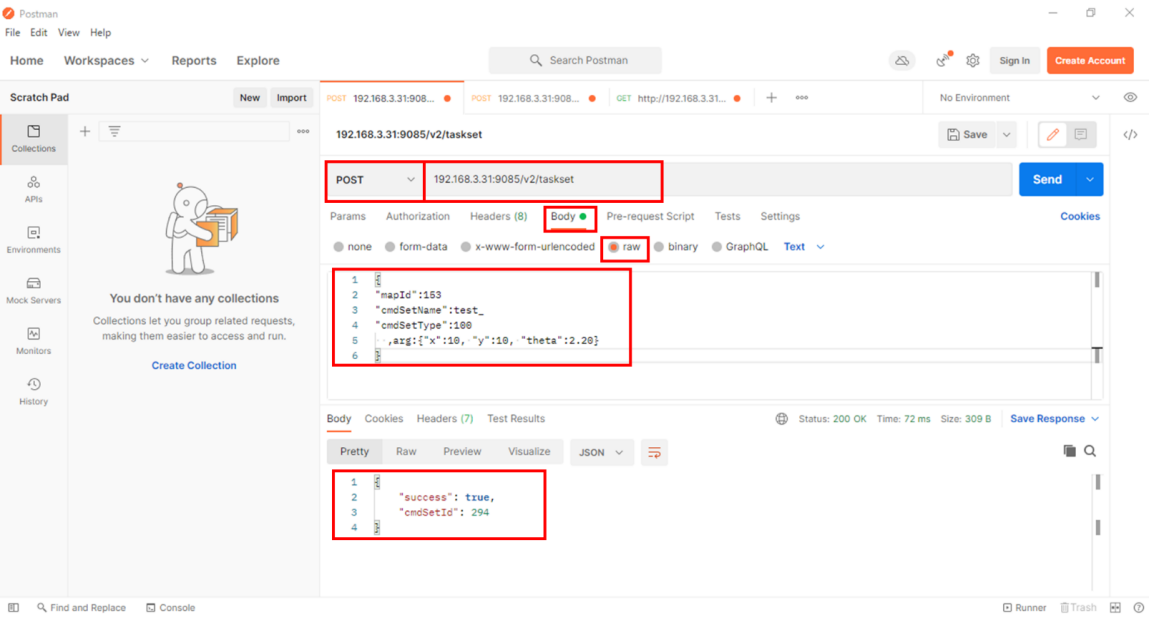Select the form-data body type radio button
Image resolution: width=1156 pixels, height=628 pixels.
(390, 247)
